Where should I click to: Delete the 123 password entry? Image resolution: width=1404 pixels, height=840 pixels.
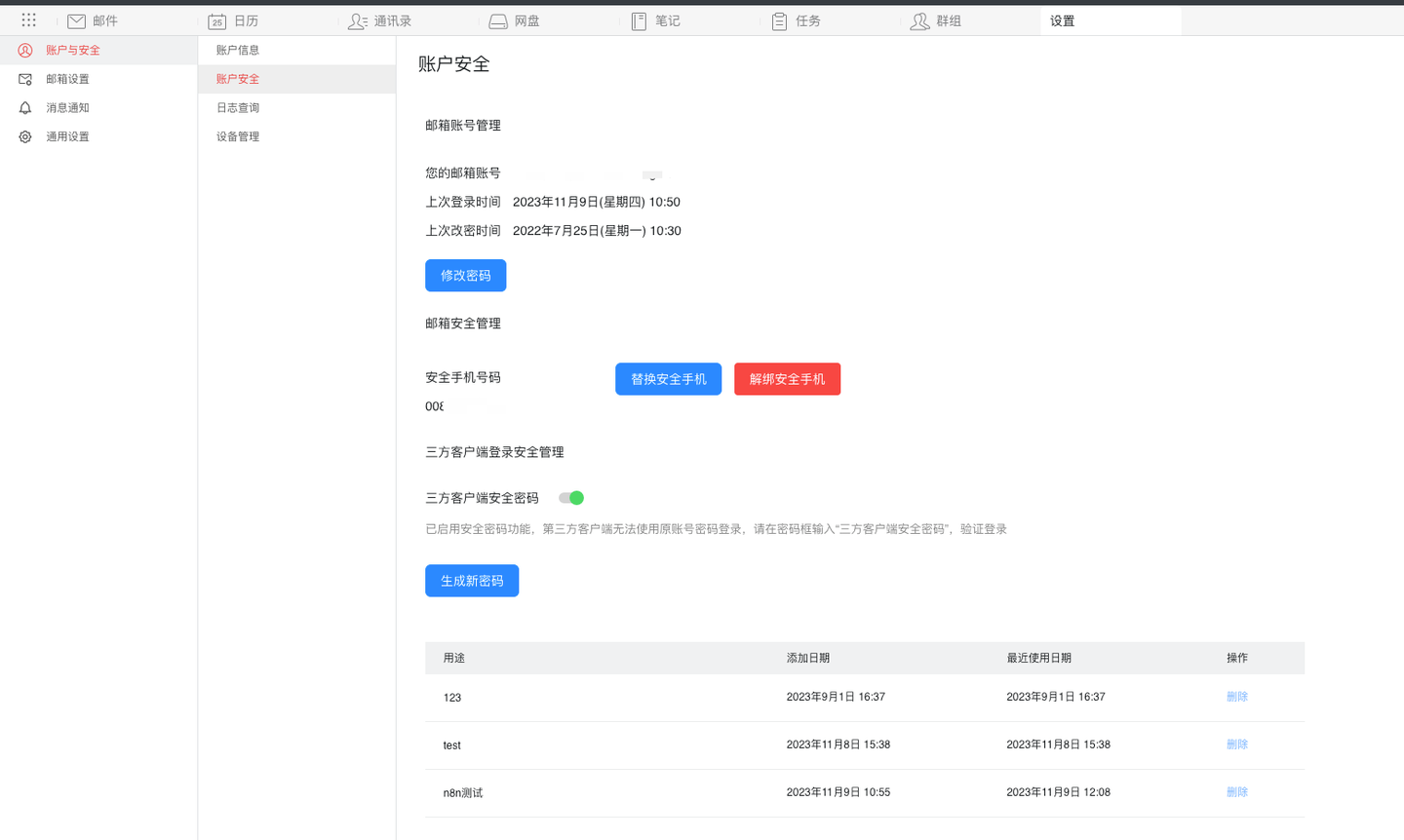pos(1236,697)
